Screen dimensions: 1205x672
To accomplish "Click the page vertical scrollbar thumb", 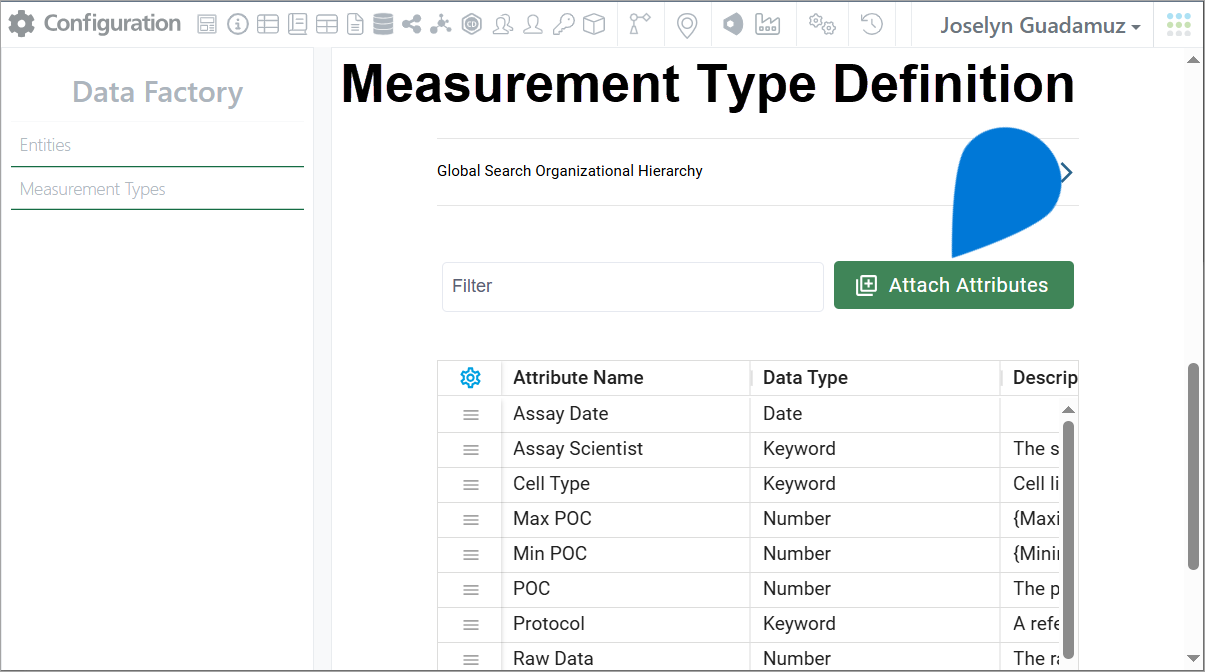I will pyautogui.click(x=1193, y=466).
